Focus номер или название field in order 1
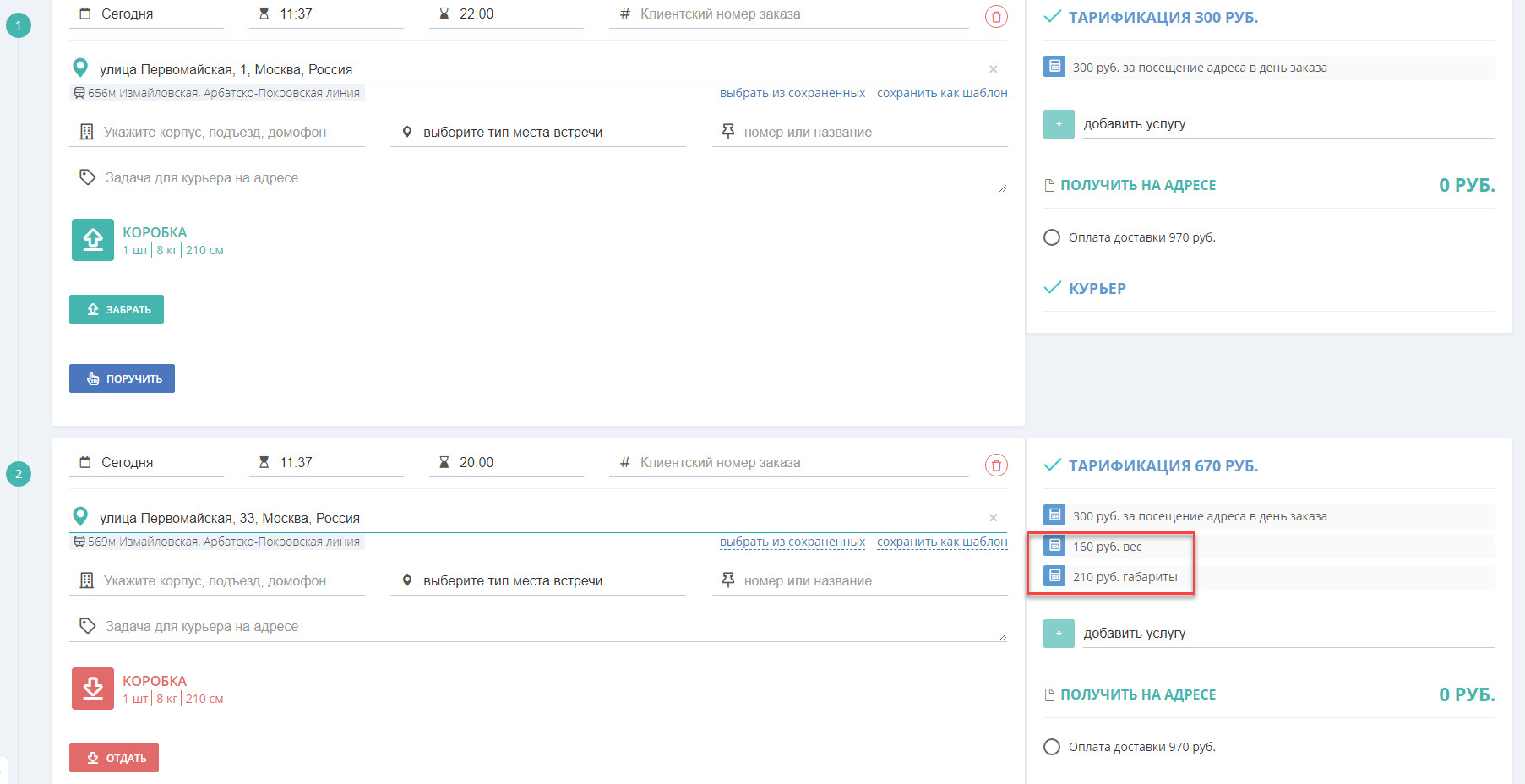Viewport: 1525px width, 784px height. tap(860, 132)
